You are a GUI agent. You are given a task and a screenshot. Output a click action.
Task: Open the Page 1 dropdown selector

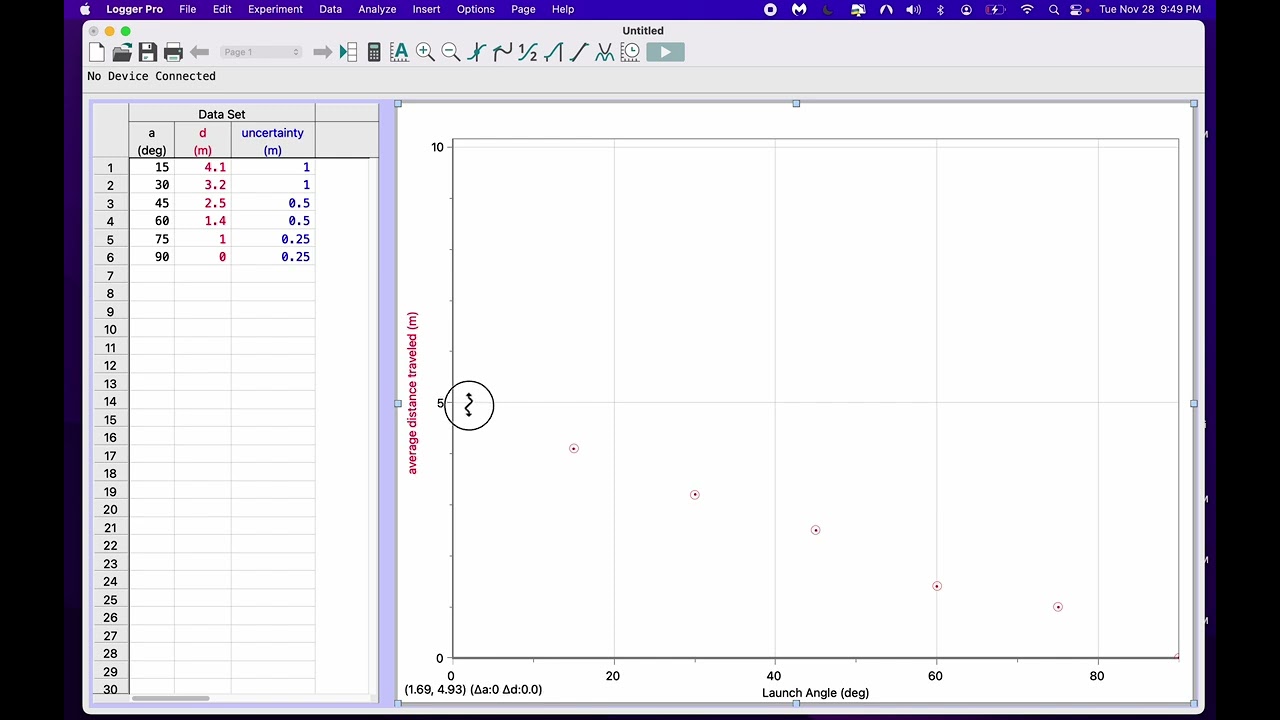(261, 52)
